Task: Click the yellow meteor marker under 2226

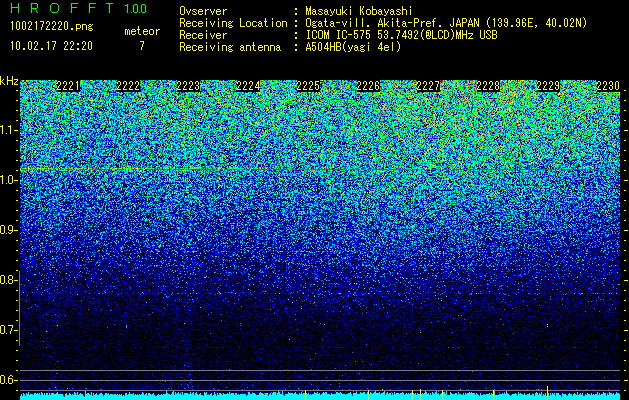Action: (368, 395)
